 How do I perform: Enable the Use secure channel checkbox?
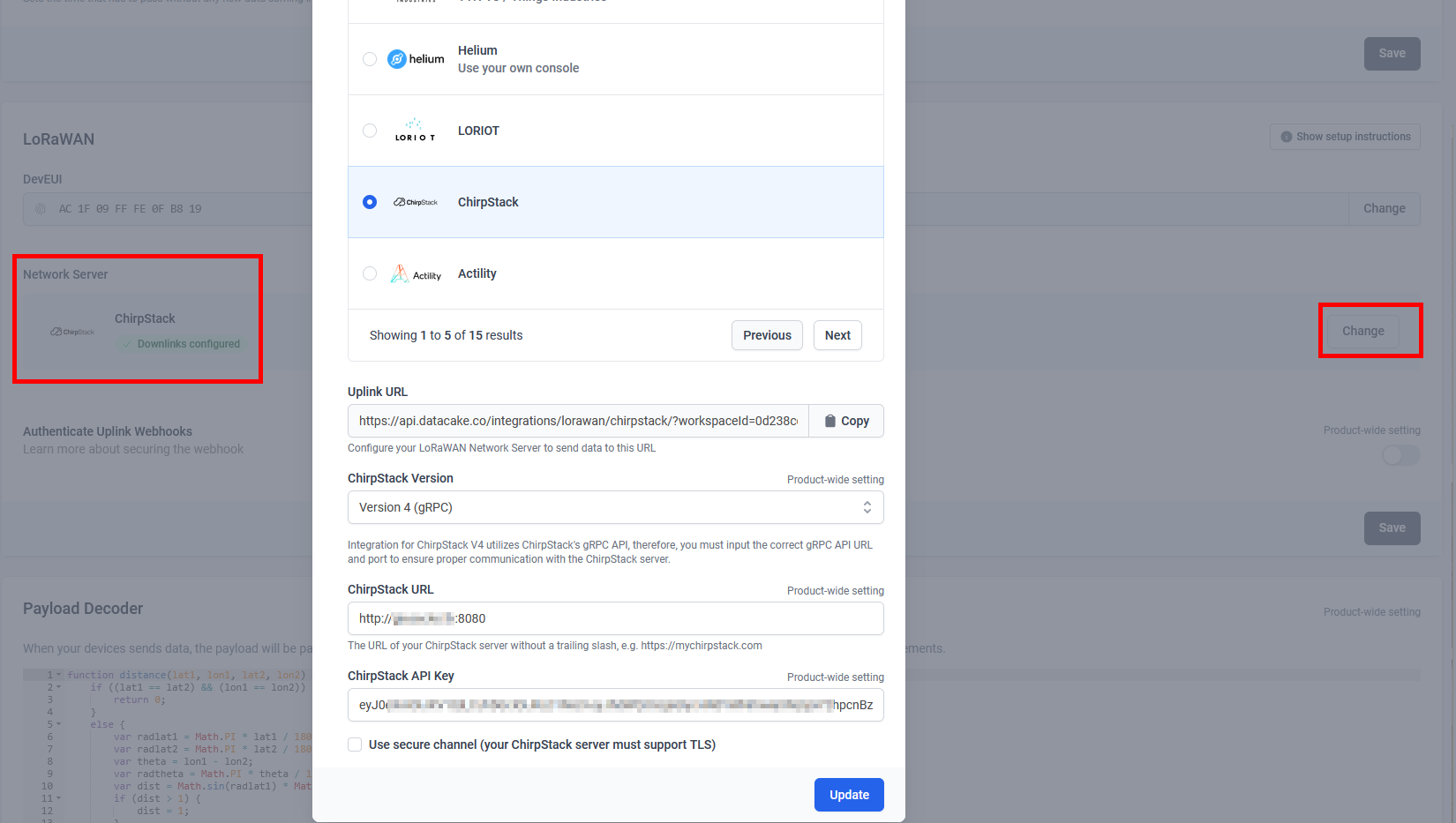click(x=355, y=744)
